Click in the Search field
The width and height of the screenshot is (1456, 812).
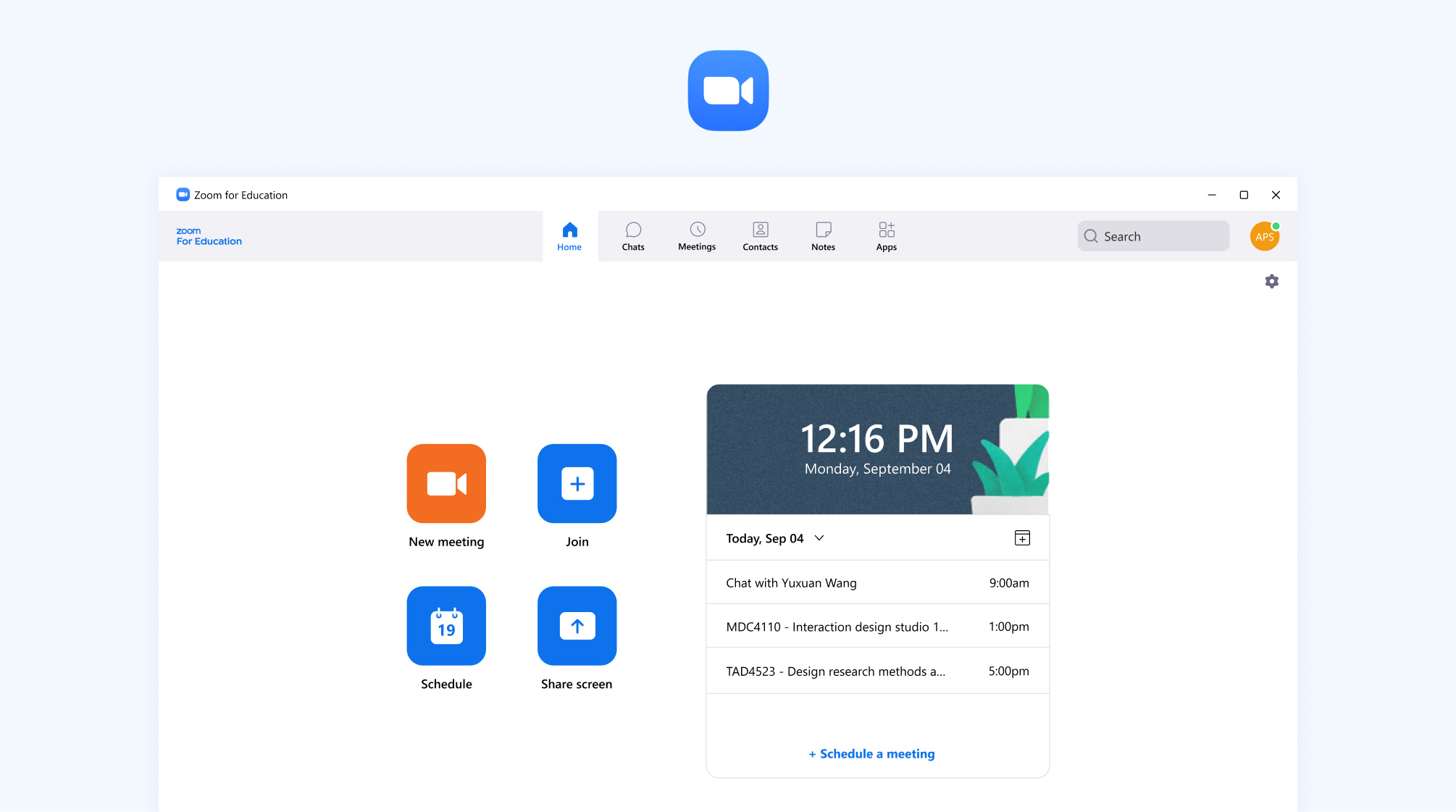(x=1159, y=236)
